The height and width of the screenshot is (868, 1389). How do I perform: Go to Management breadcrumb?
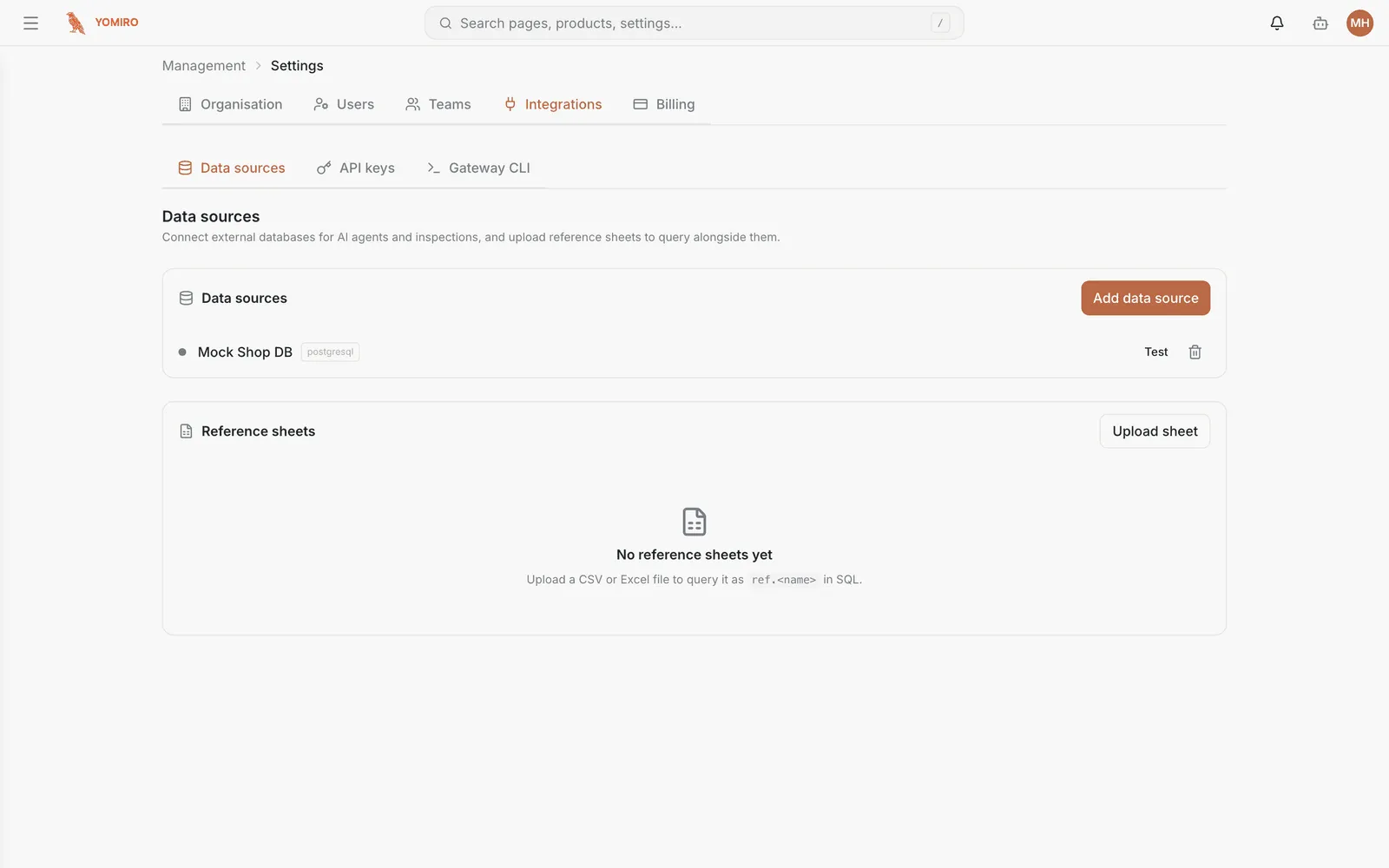204,66
